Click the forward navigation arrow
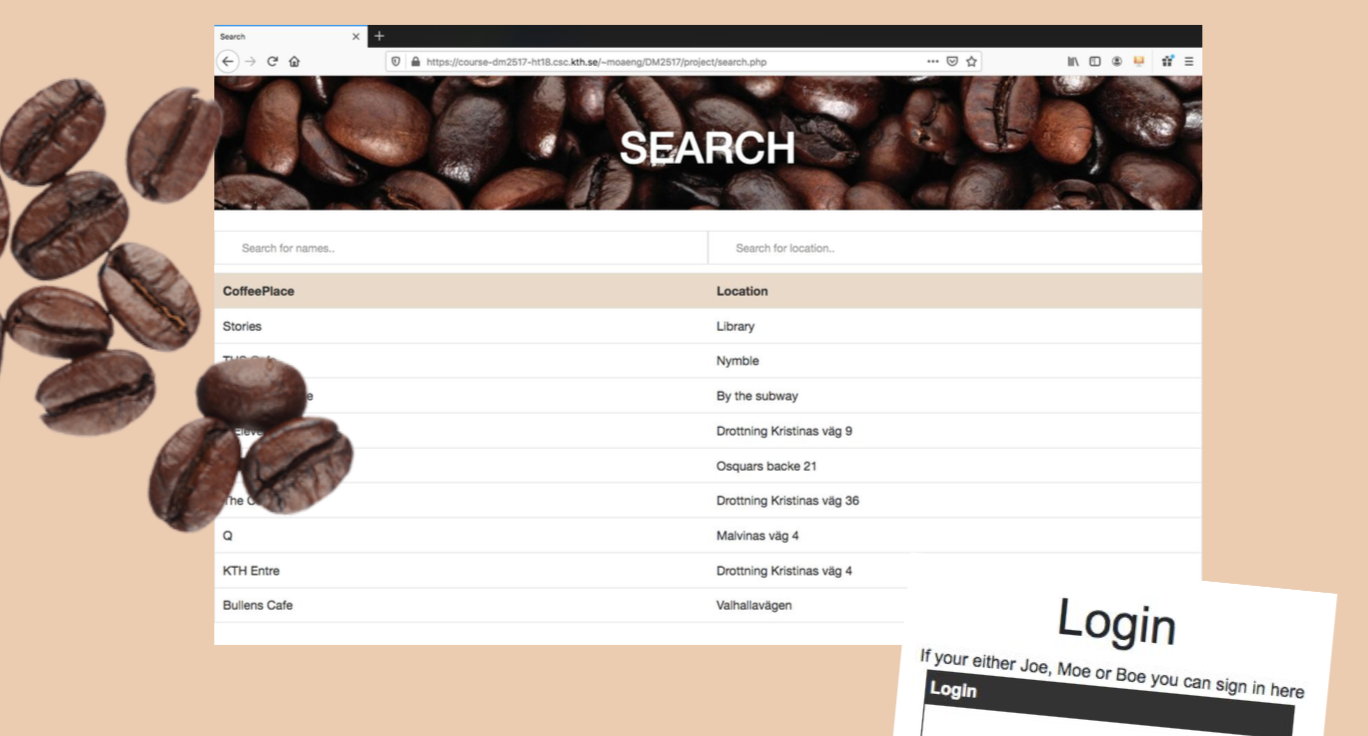The image size is (1368, 736). pyautogui.click(x=250, y=61)
